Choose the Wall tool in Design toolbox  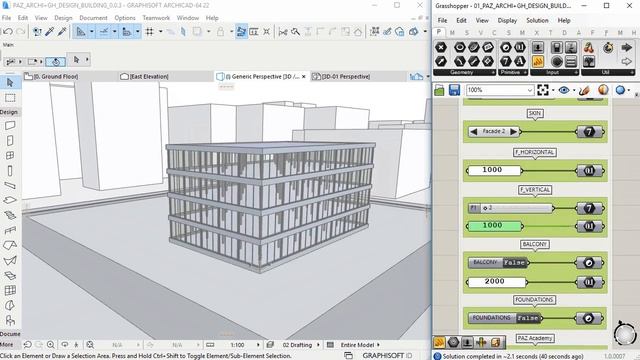(x=10, y=126)
